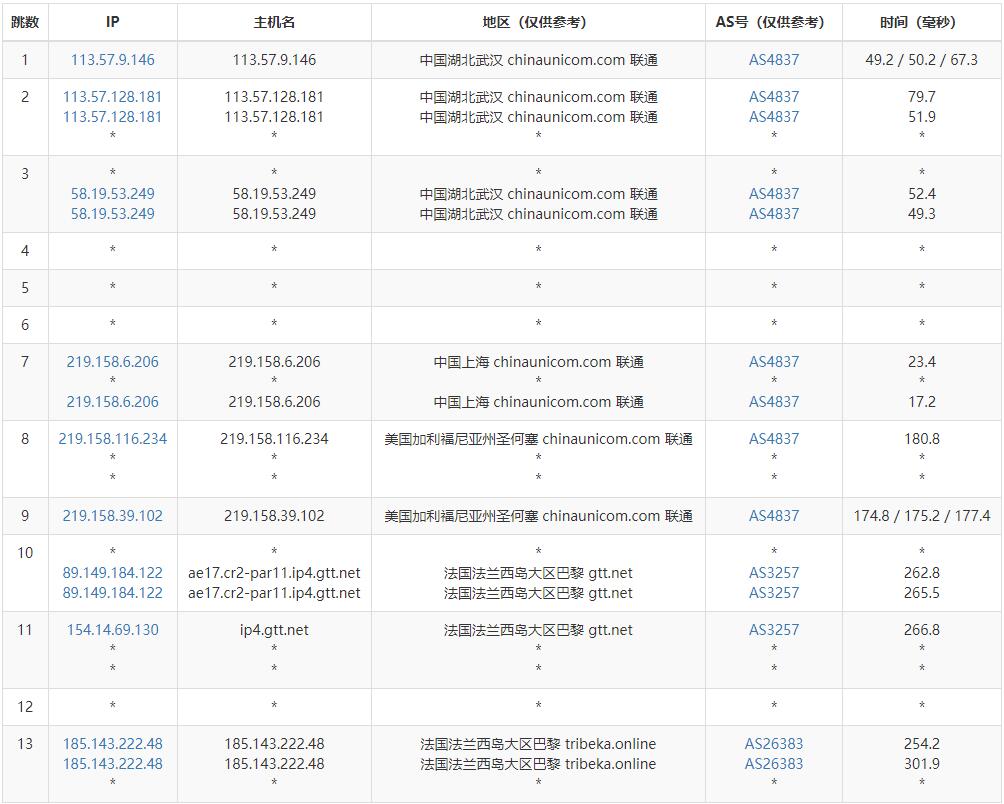1004x804 pixels.
Task: Click the 185.143.222.48 IP link with time 301.9
Action: tap(113, 764)
